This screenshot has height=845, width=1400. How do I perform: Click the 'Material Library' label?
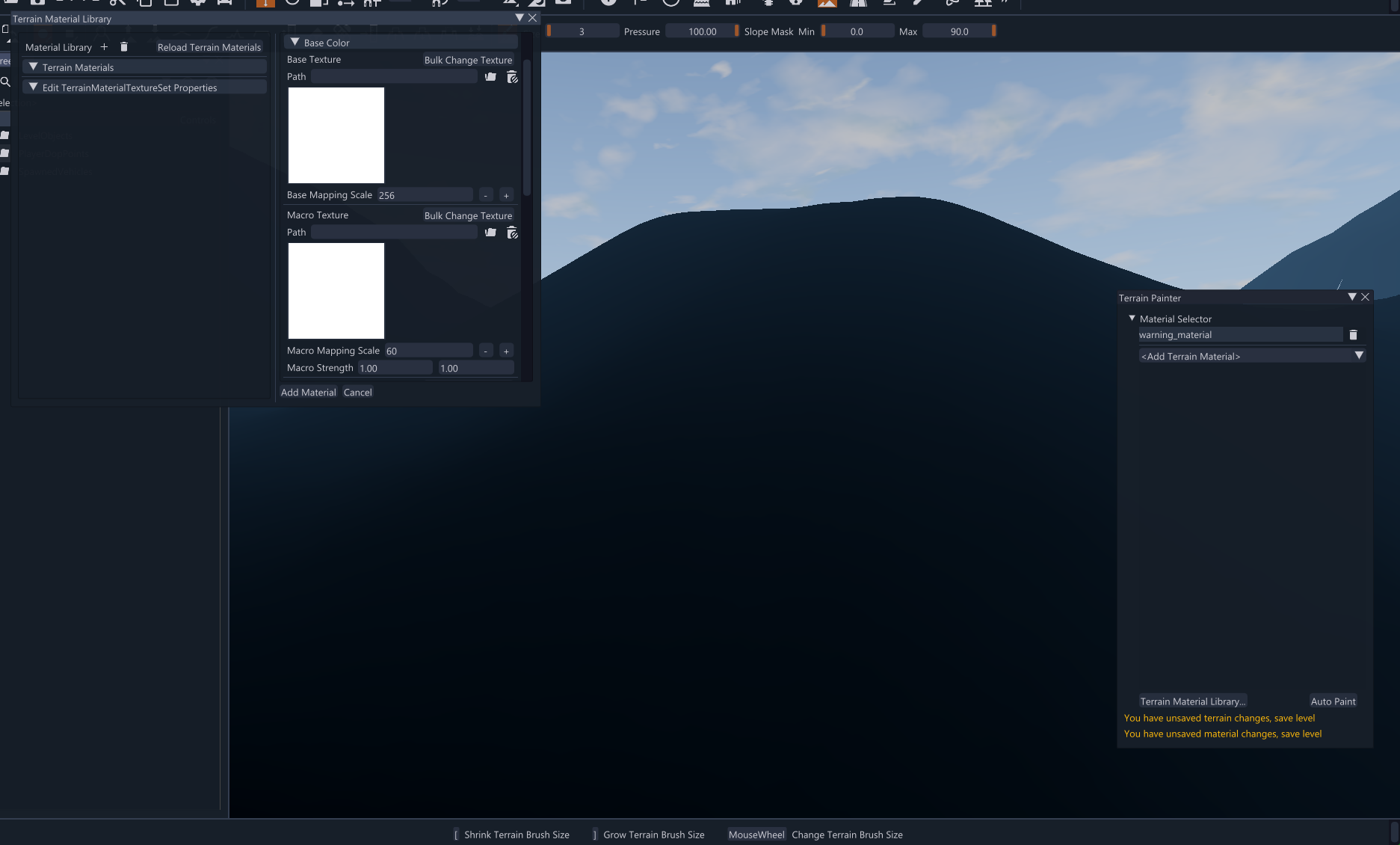(x=58, y=47)
